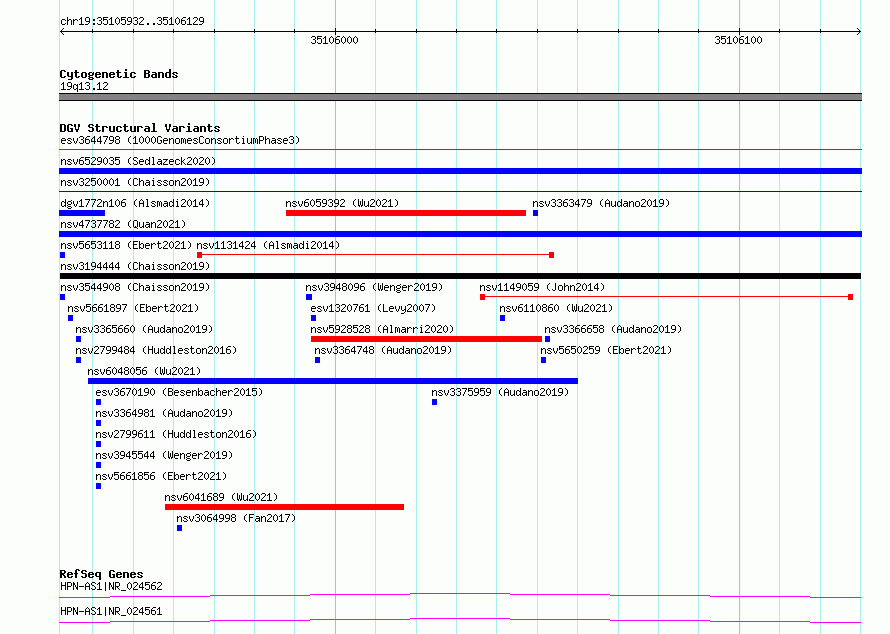The image size is (890, 634).
Task: Open the HPN-AS1|NR_024561 gene label
Action: tap(111, 611)
